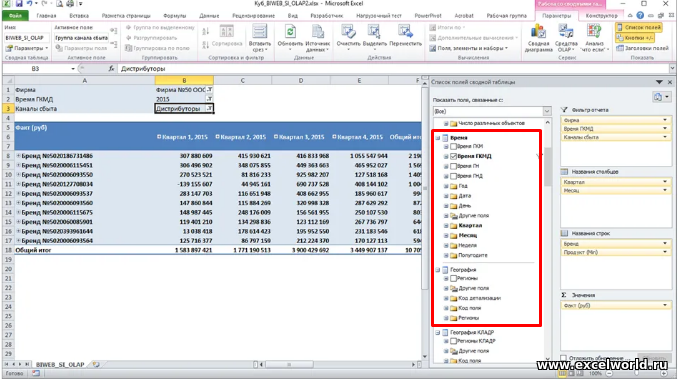Collapse the Квартал 1, 2015 column header

pos(159,137)
